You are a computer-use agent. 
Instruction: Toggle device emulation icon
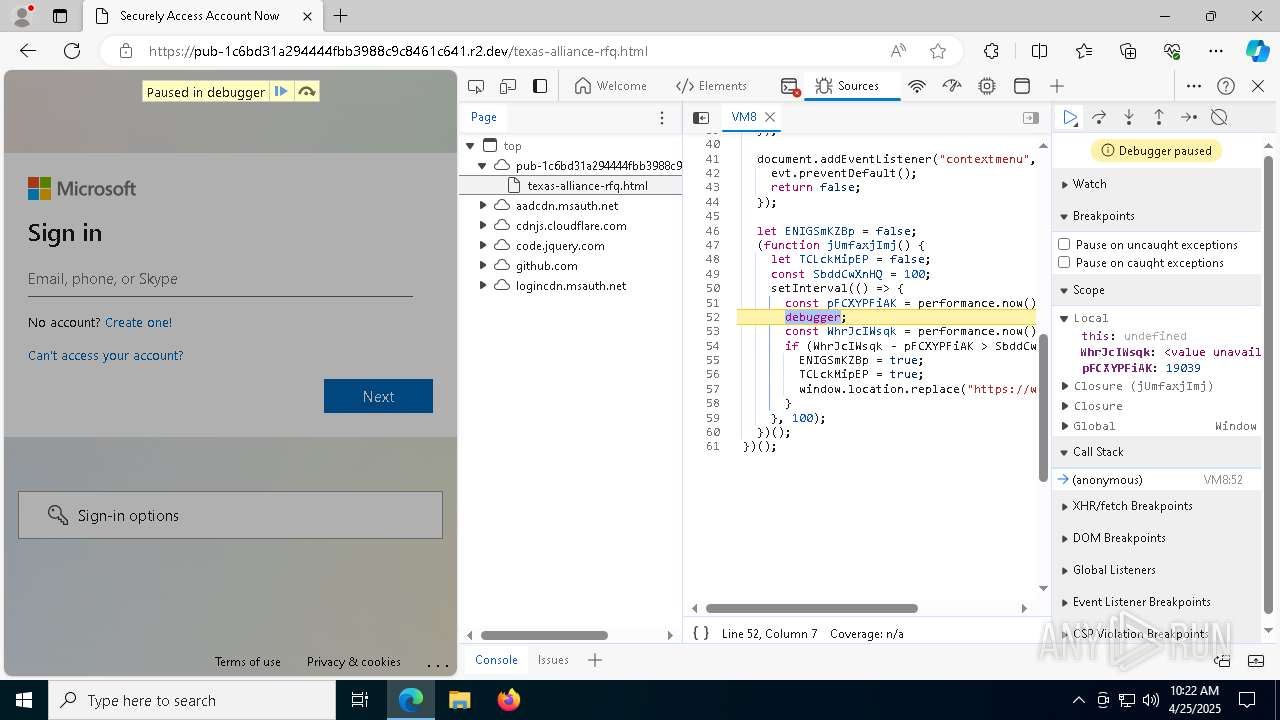(508, 86)
